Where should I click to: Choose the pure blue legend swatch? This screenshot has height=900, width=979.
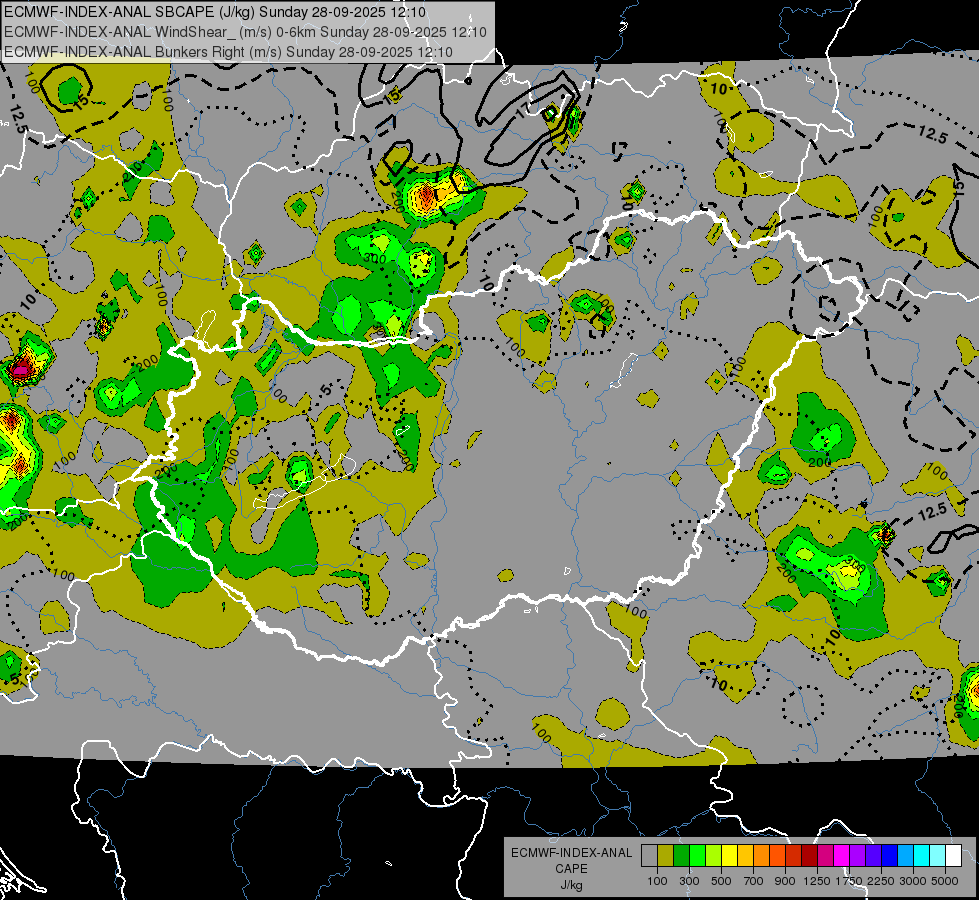[x=890, y=856]
